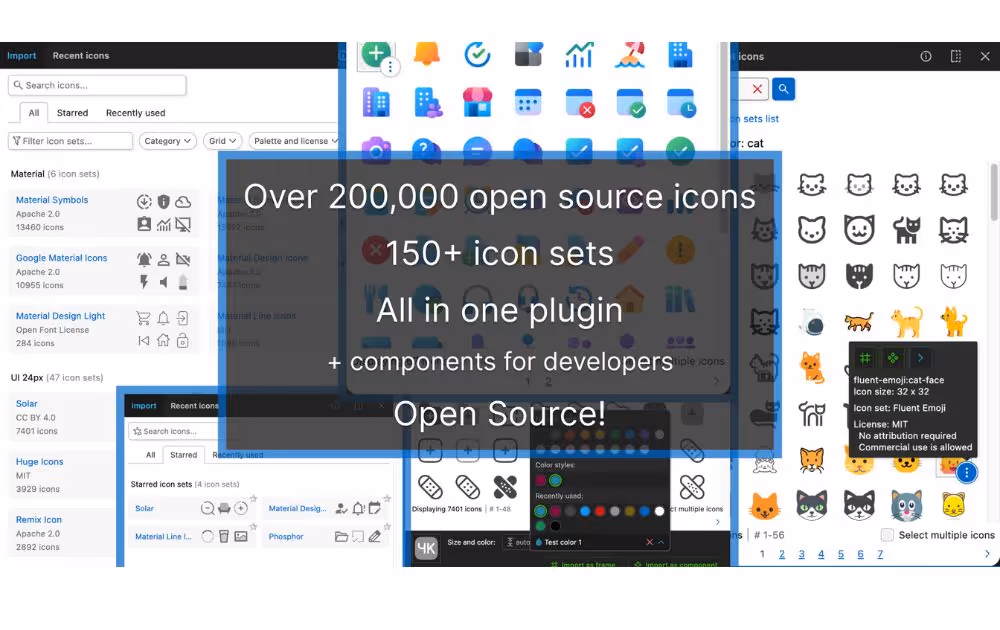
Task: Open the Import tab in top-left window
Action: tap(22, 55)
